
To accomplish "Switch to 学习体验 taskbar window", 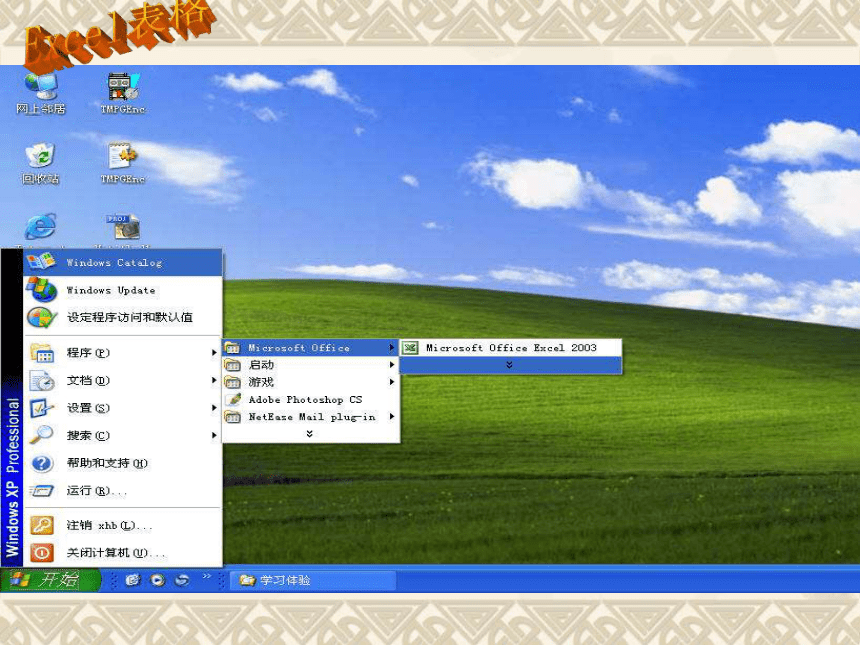I will 312,580.
